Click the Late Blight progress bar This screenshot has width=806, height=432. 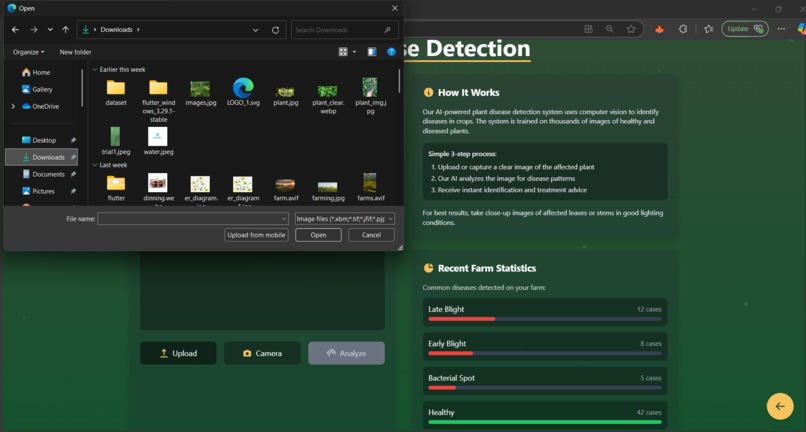[x=545, y=319]
